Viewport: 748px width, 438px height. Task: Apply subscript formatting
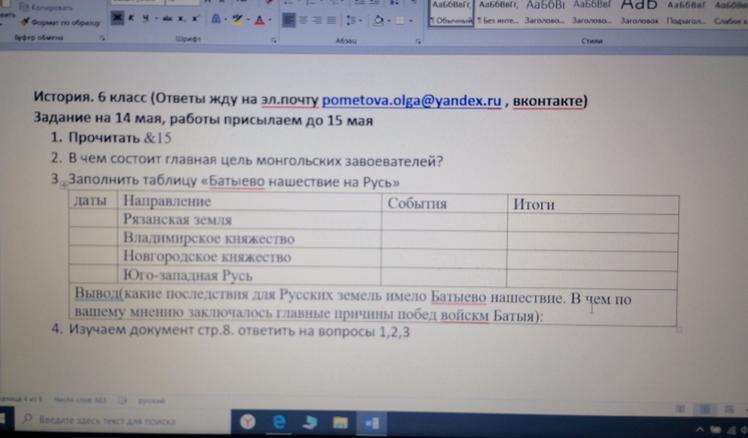point(181,19)
